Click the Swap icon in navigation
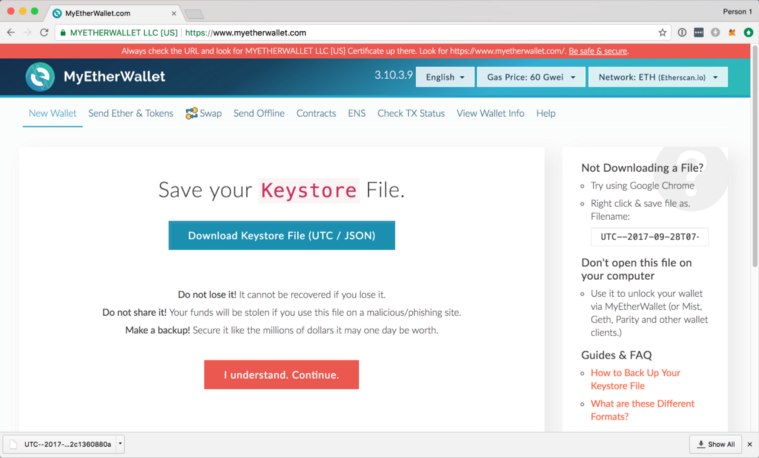Image resolution: width=759 pixels, height=458 pixels. pyautogui.click(x=191, y=113)
